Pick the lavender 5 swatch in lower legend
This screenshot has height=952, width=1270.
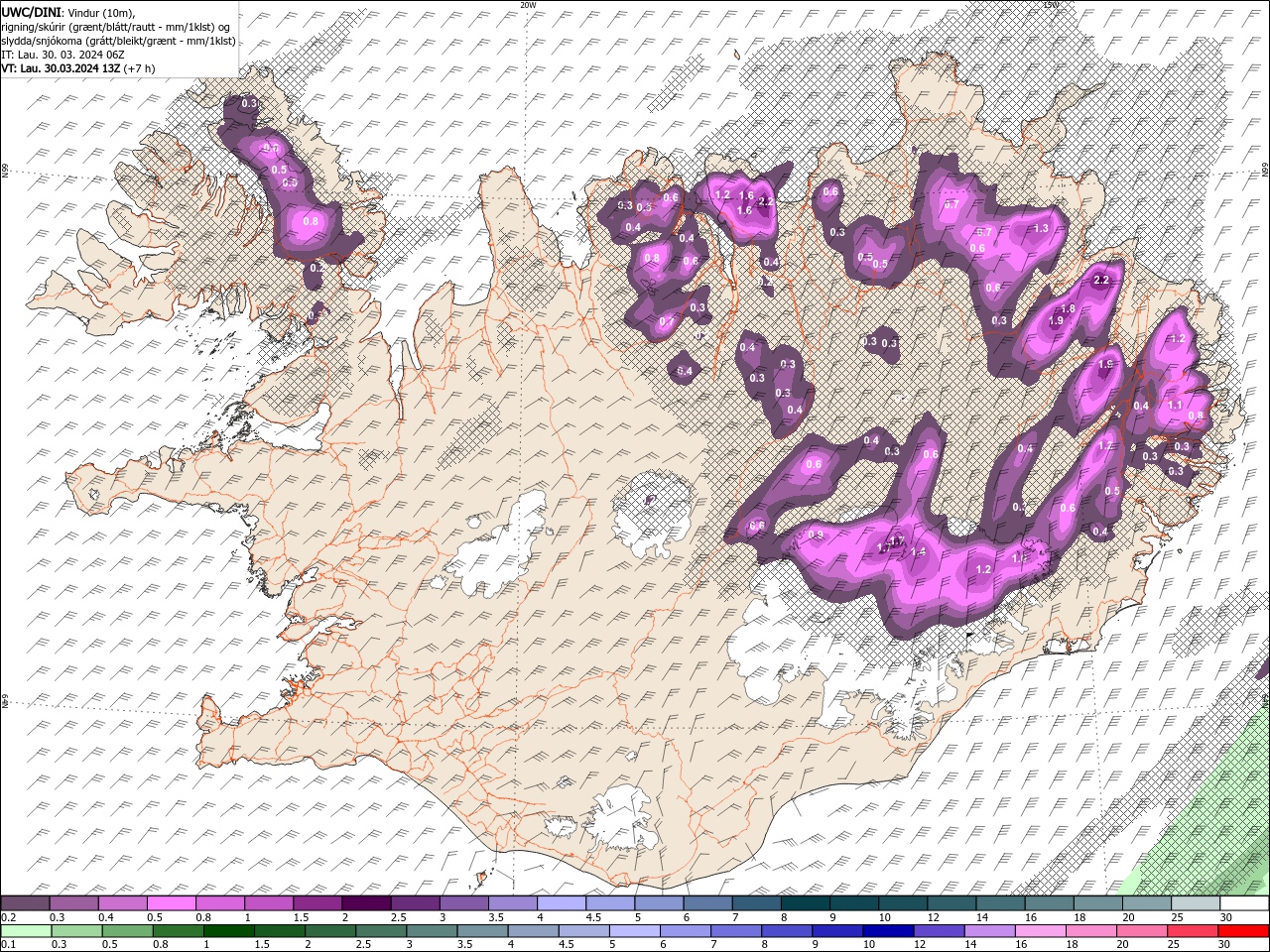point(634,931)
